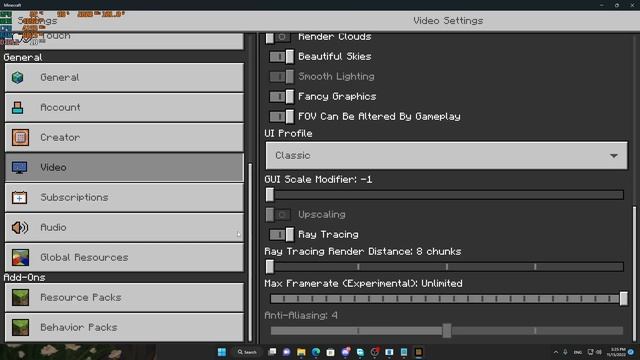Open the General settings cube icon
The width and height of the screenshot is (640, 360).
point(18,77)
